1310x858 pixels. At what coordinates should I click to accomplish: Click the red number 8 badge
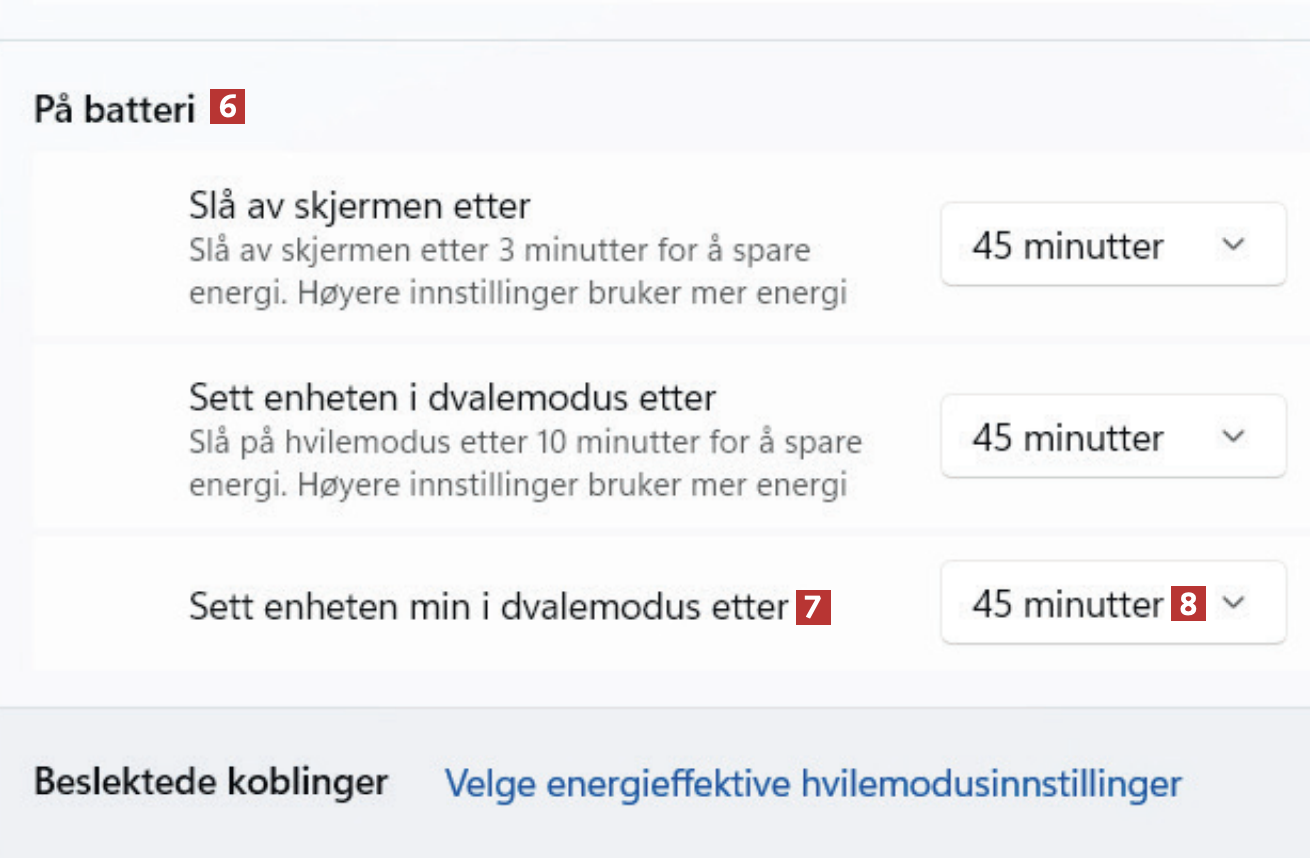1188,604
